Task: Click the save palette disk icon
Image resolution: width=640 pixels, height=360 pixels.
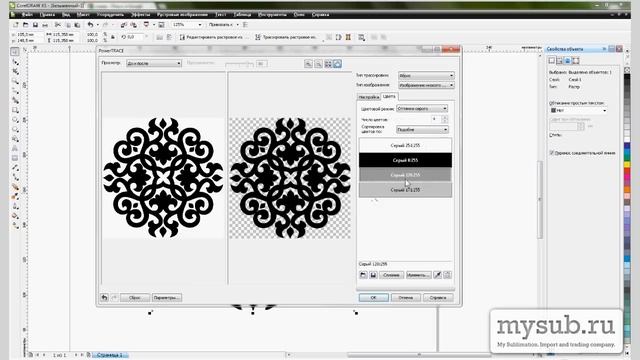Action: click(x=373, y=275)
